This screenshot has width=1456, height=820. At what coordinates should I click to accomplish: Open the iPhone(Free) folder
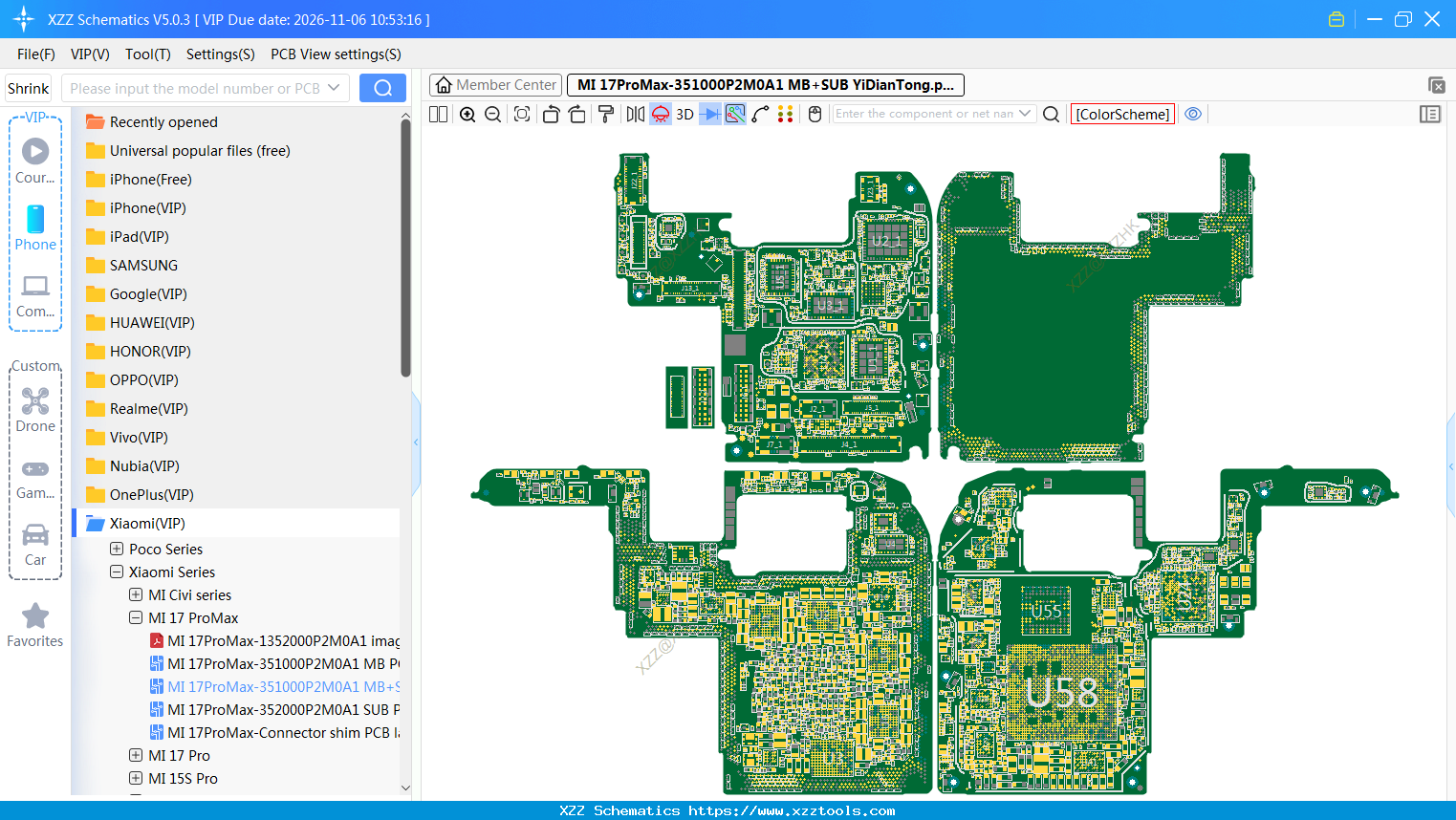tap(150, 179)
